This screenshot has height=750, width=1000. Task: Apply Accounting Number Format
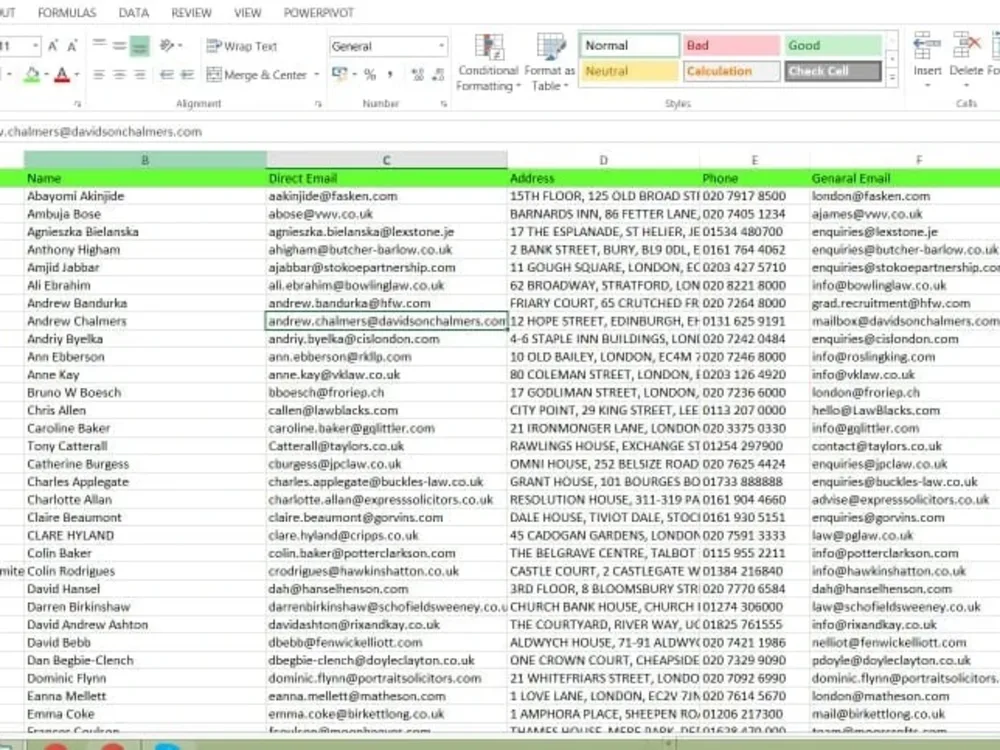[340, 74]
